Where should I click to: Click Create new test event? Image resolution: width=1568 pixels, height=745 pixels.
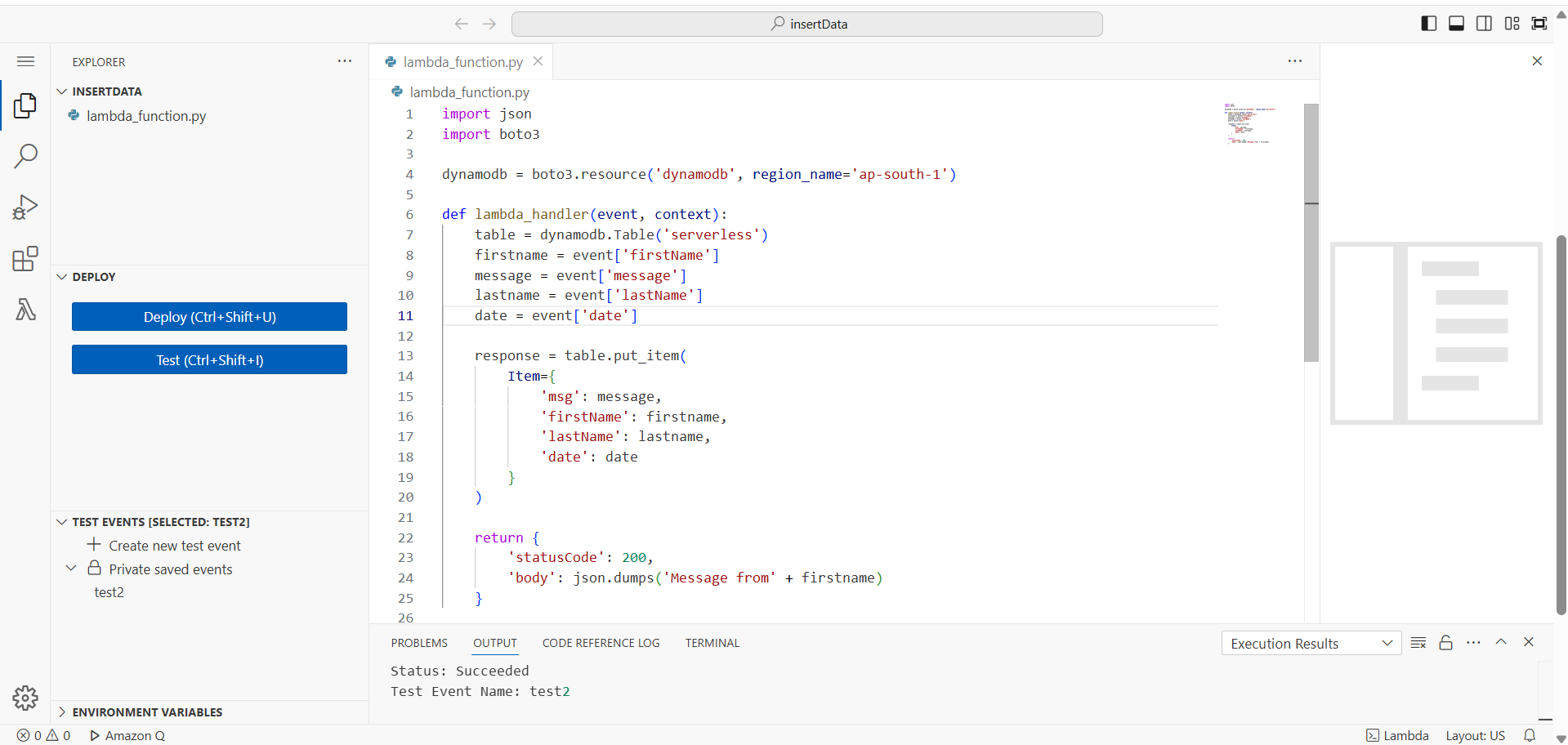pyautogui.click(x=174, y=546)
